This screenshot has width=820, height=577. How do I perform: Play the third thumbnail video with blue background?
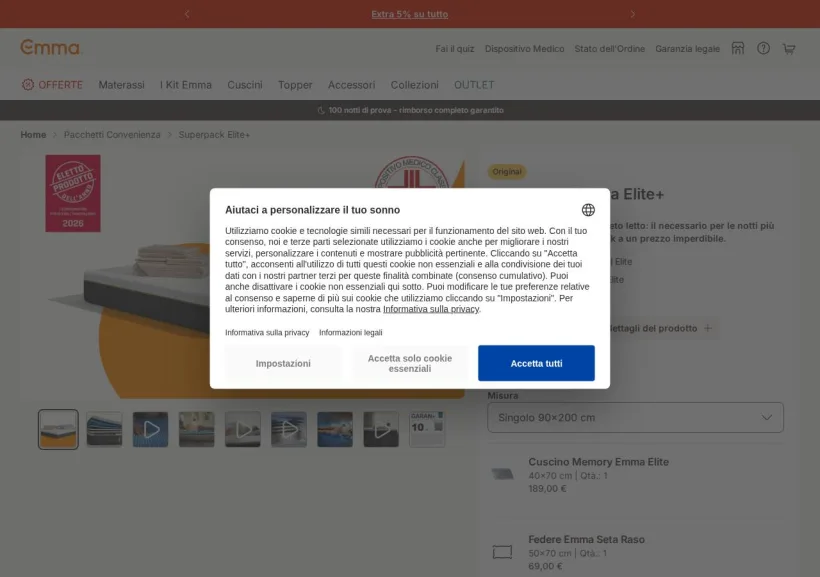(151, 429)
